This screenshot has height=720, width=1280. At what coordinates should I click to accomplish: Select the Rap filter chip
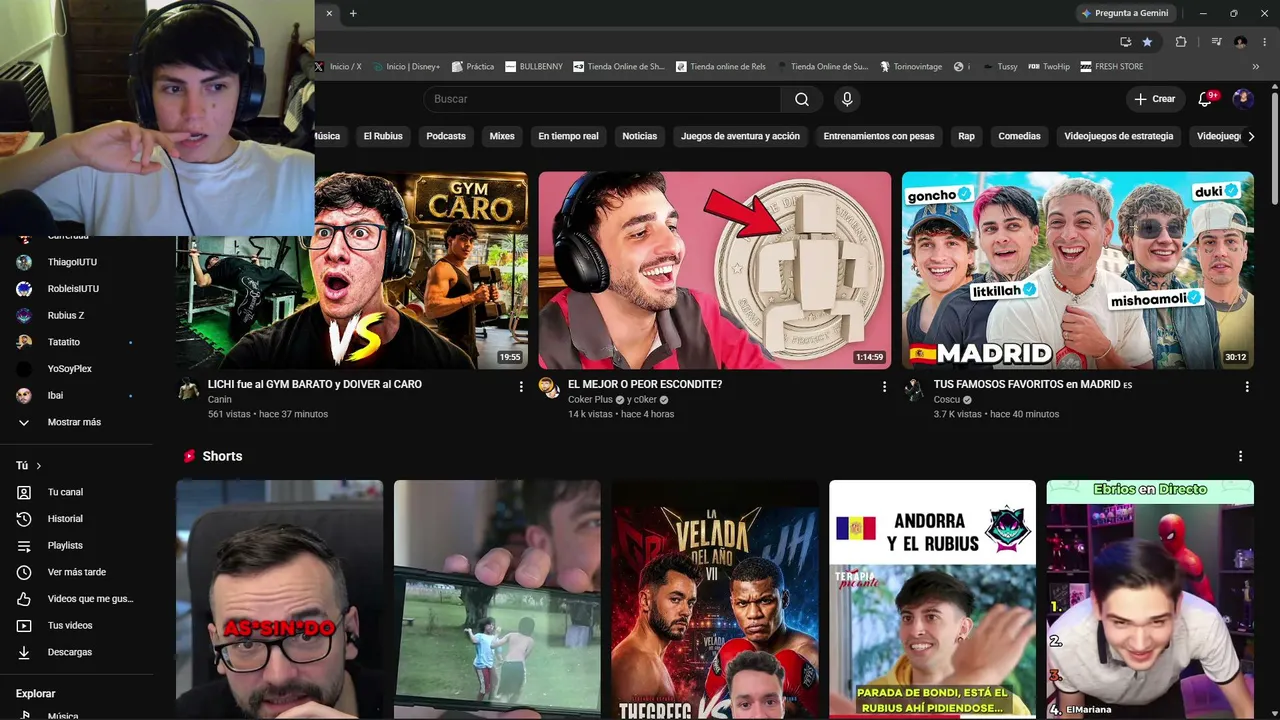[x=966, y=136]
